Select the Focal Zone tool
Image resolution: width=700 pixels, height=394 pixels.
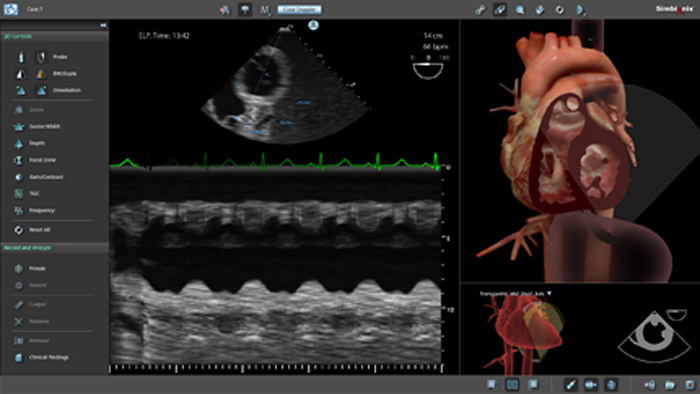(19, 160)
